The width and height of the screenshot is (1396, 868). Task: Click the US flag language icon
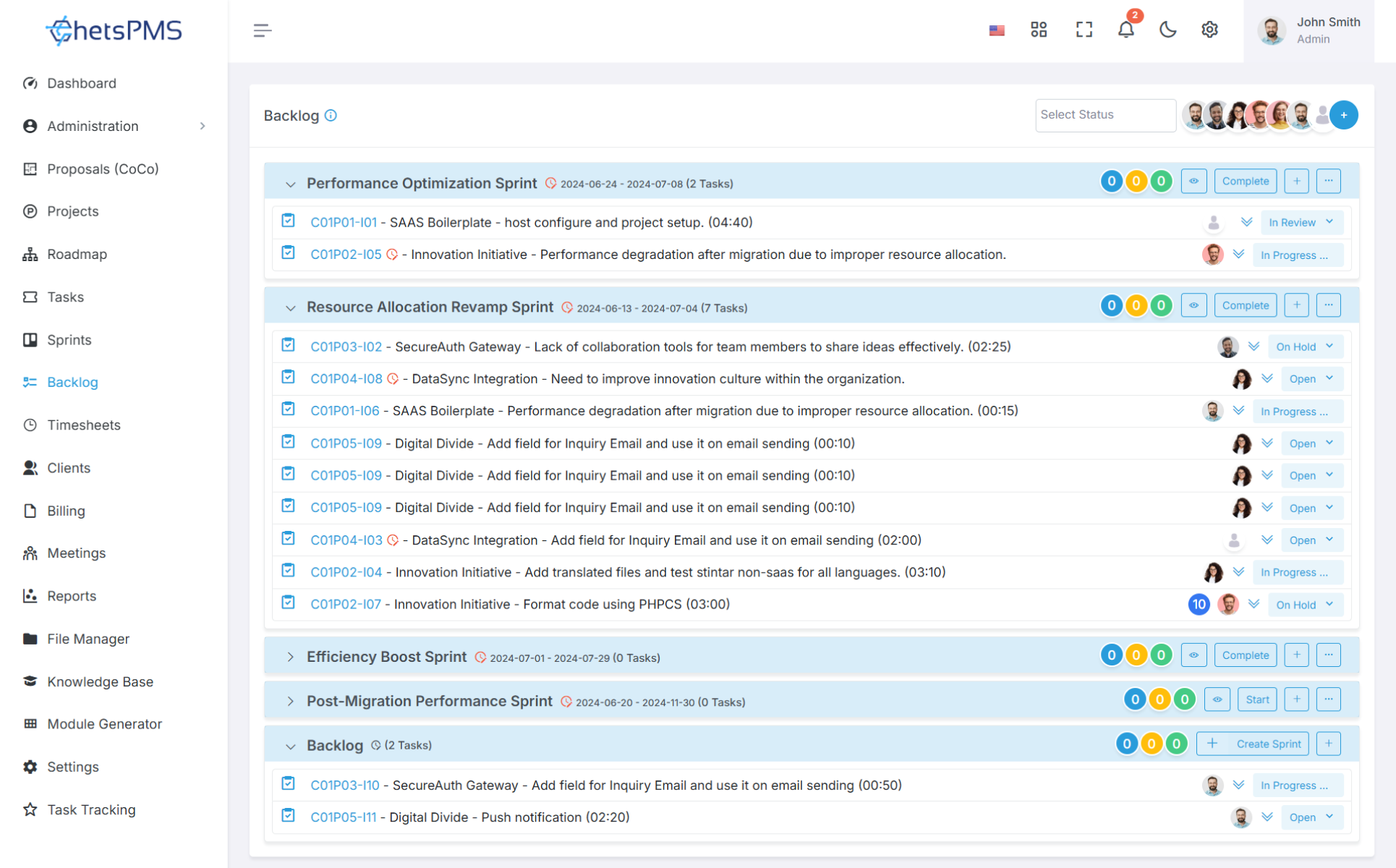997,30
